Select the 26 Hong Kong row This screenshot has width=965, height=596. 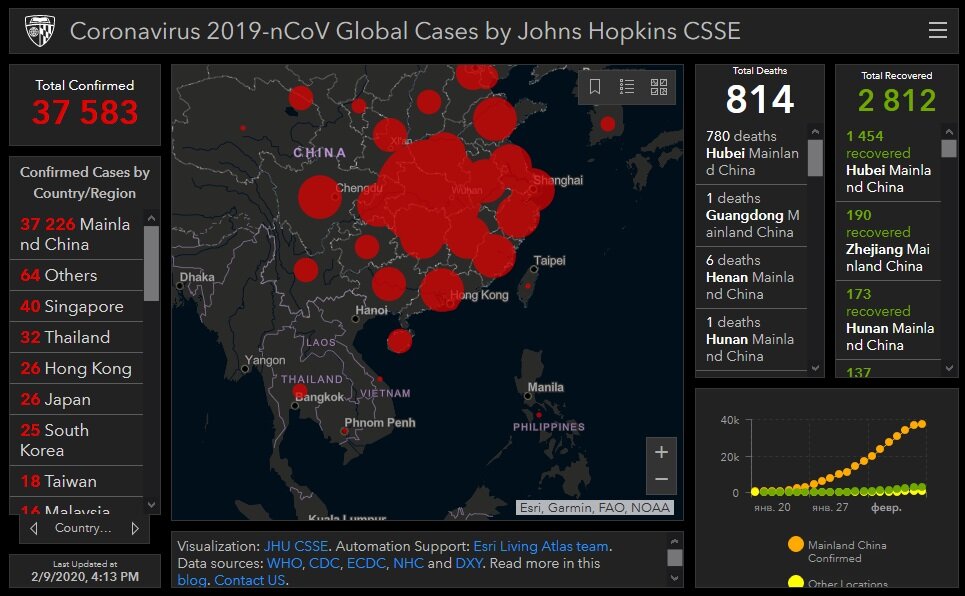coord(76,368)
